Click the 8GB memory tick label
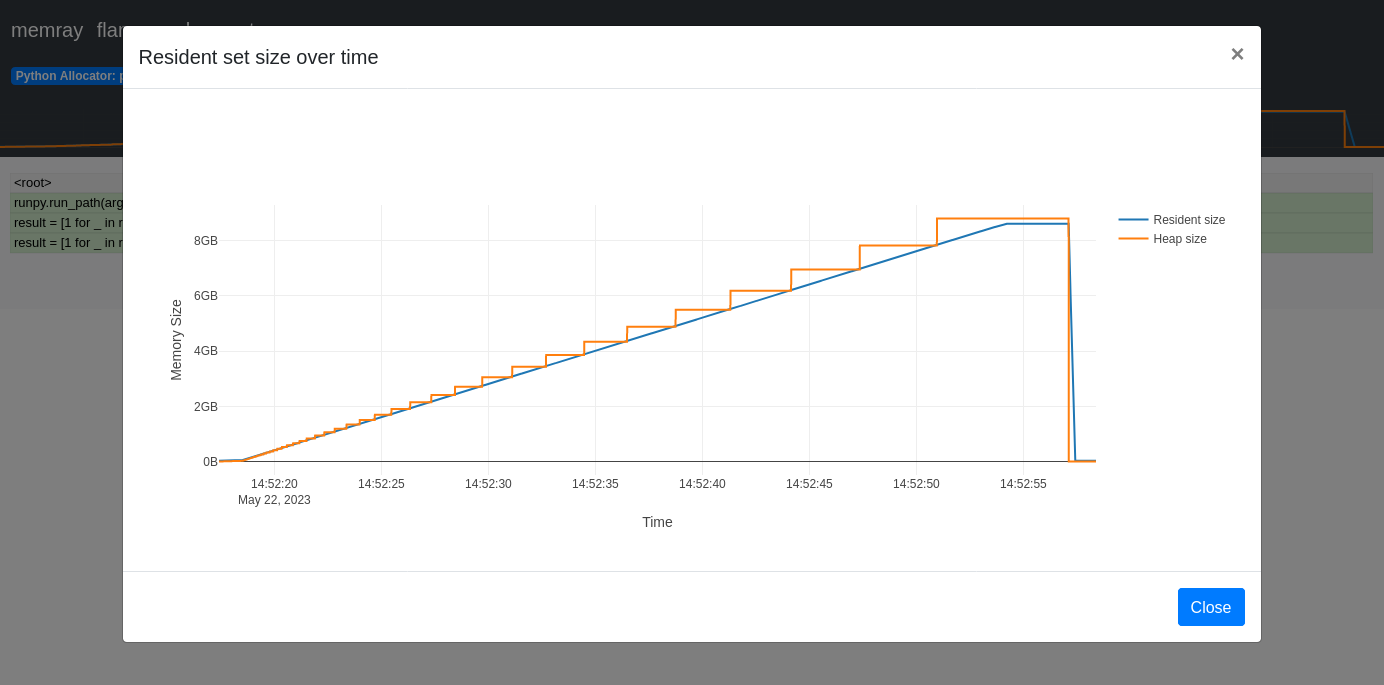The image size is (1384, 685). tap(205, 241)
